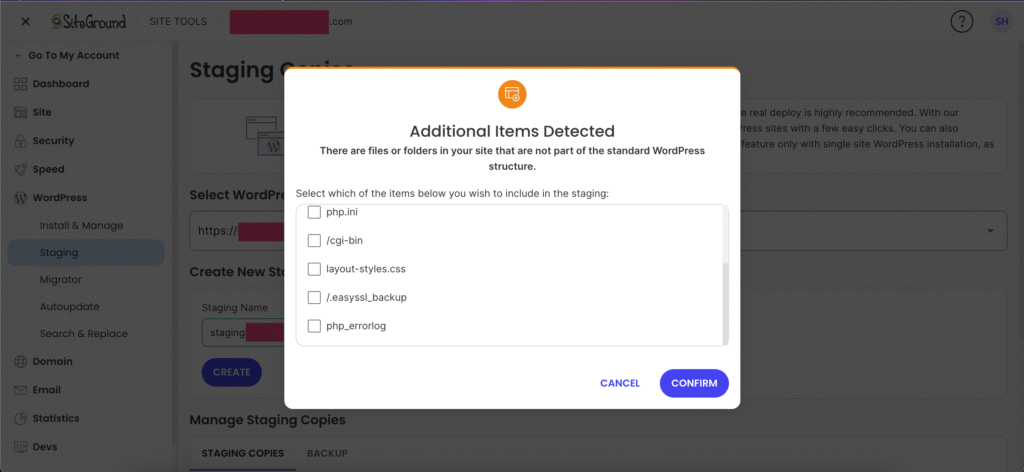Click the Speed sidebar icon
The width and height of the screenshot is (1024, 472).
[22, 169]
